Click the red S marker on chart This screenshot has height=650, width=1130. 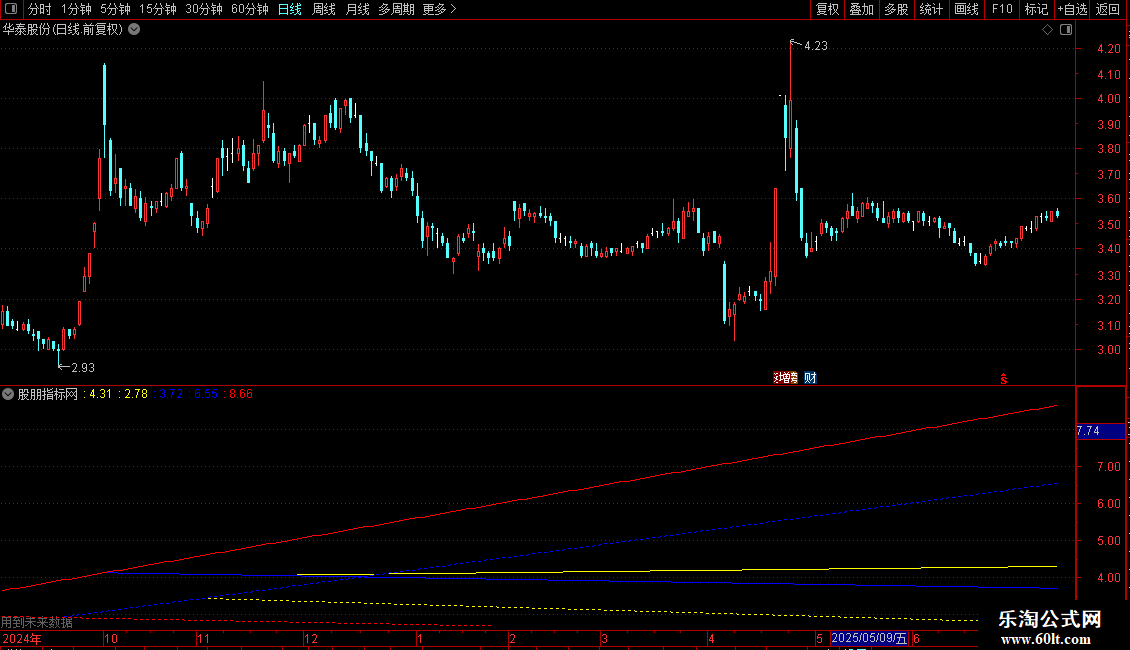click(x=1003, y=379)
